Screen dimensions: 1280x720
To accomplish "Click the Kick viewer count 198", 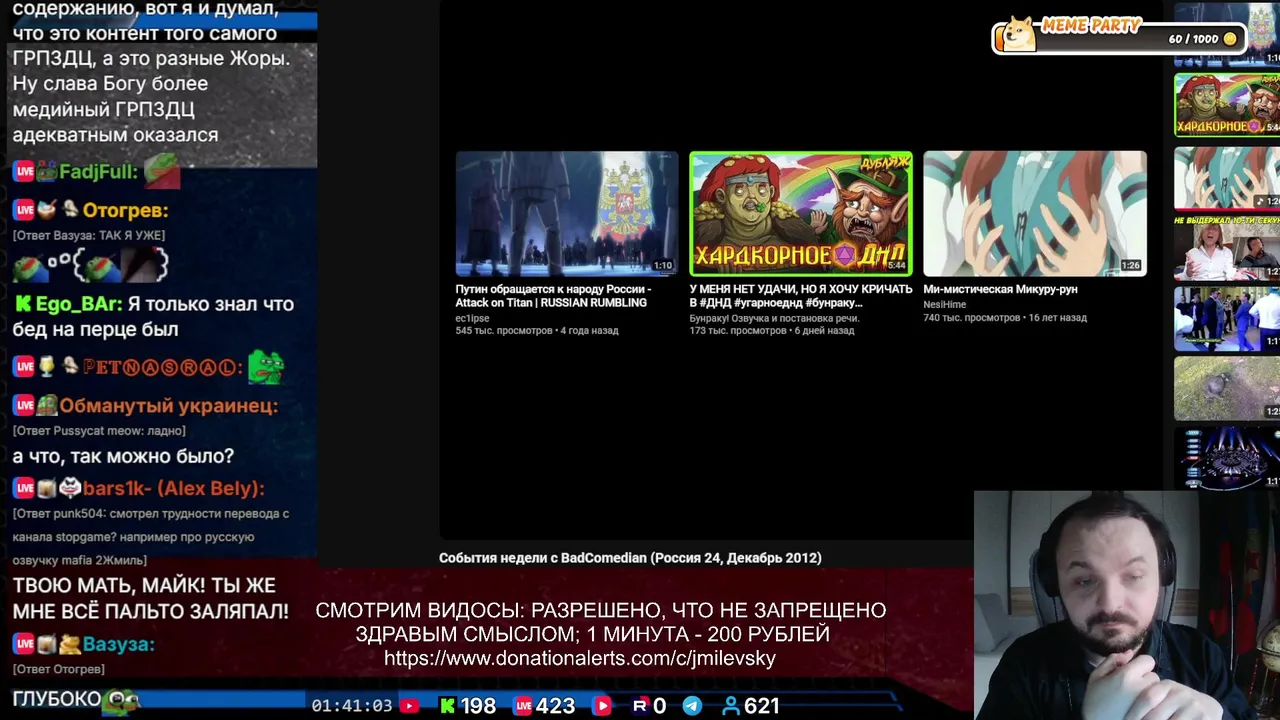I will [x=478, y=706].
